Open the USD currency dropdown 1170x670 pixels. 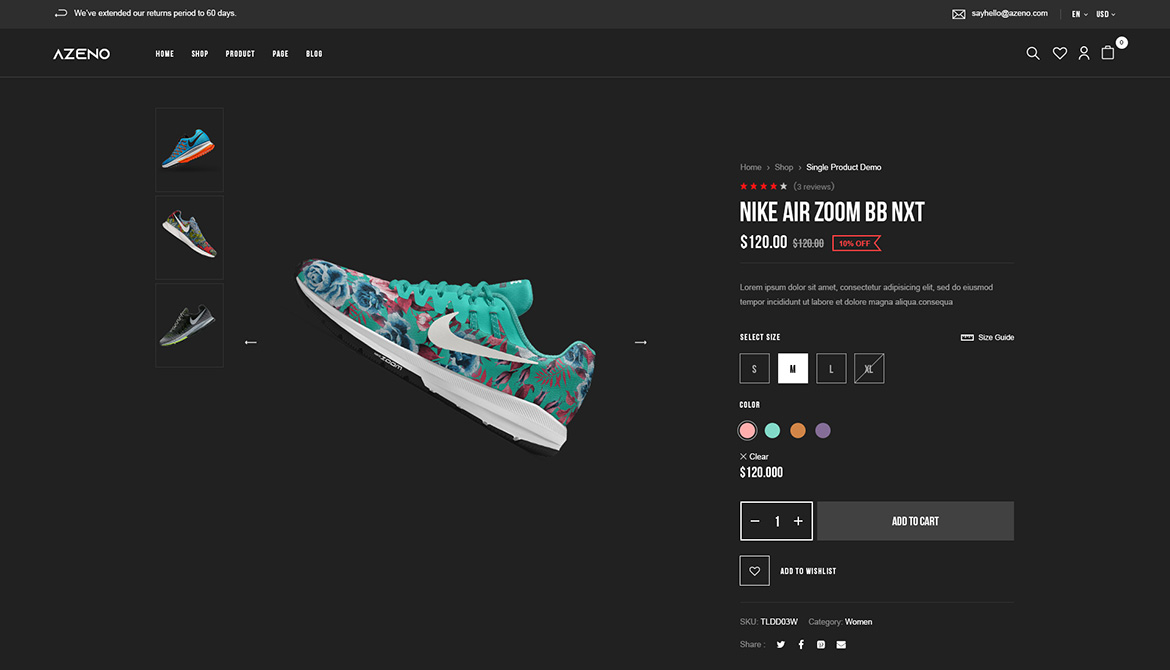click(x=1106, y=14)
